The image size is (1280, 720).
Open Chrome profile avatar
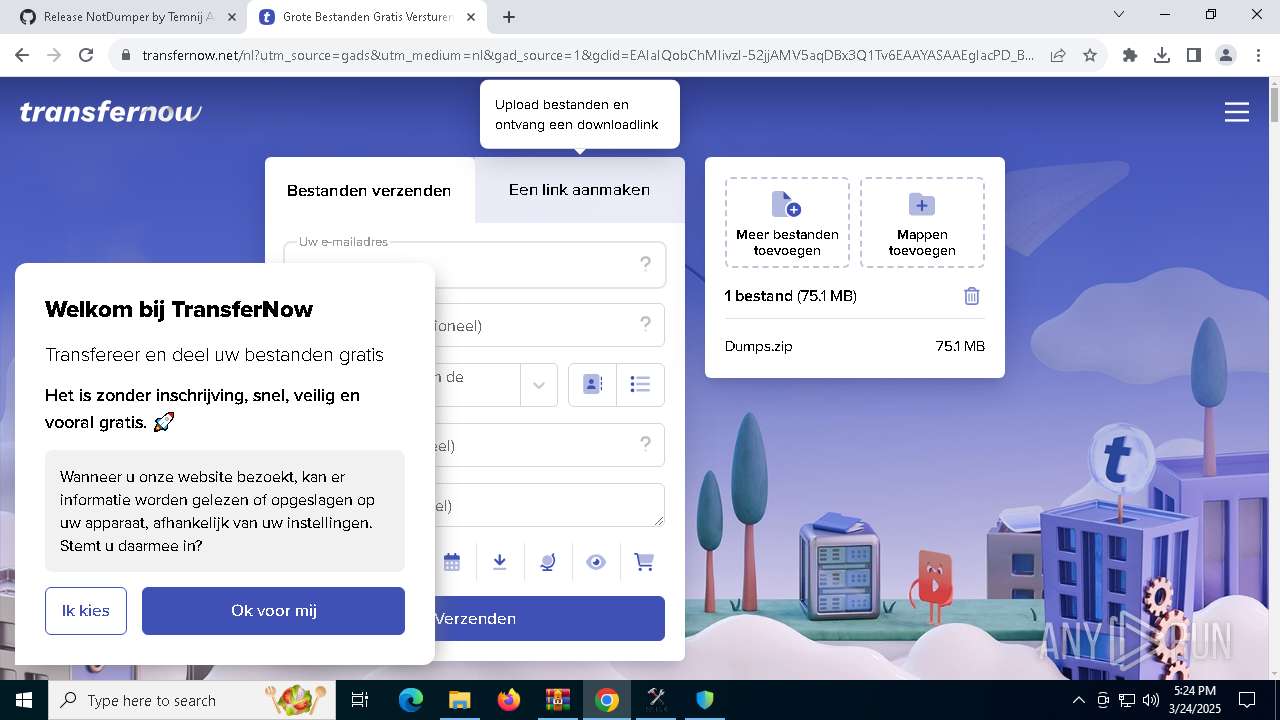(x=1226, y=55)
